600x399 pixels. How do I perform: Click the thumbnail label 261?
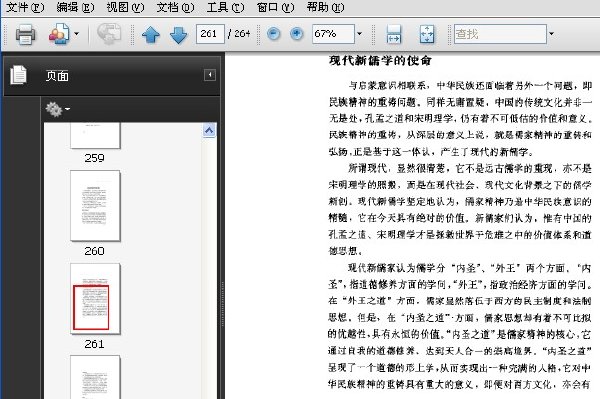(95, 344)
